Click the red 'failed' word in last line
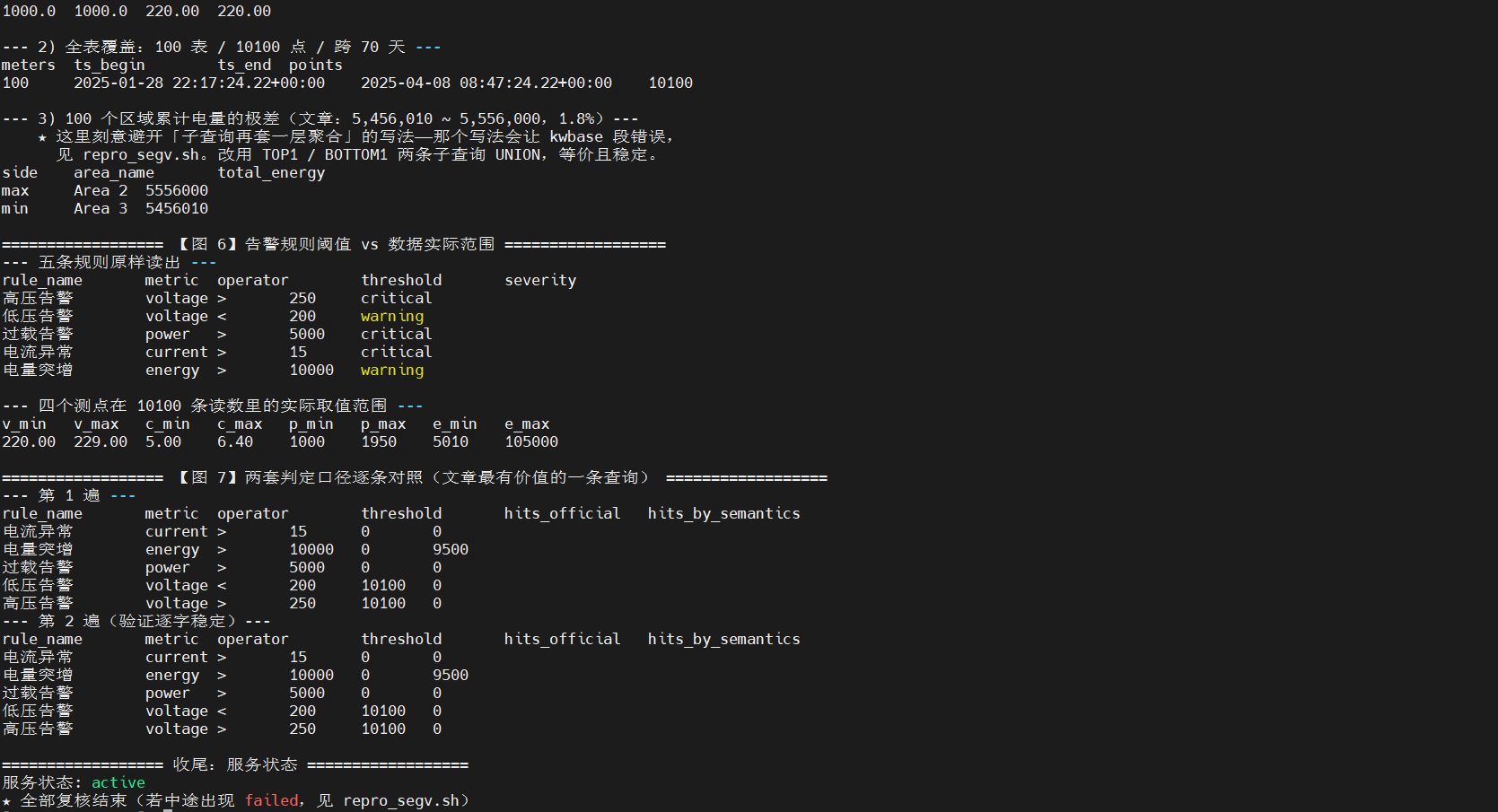The image size is (1498, 812). pos(271,800)
